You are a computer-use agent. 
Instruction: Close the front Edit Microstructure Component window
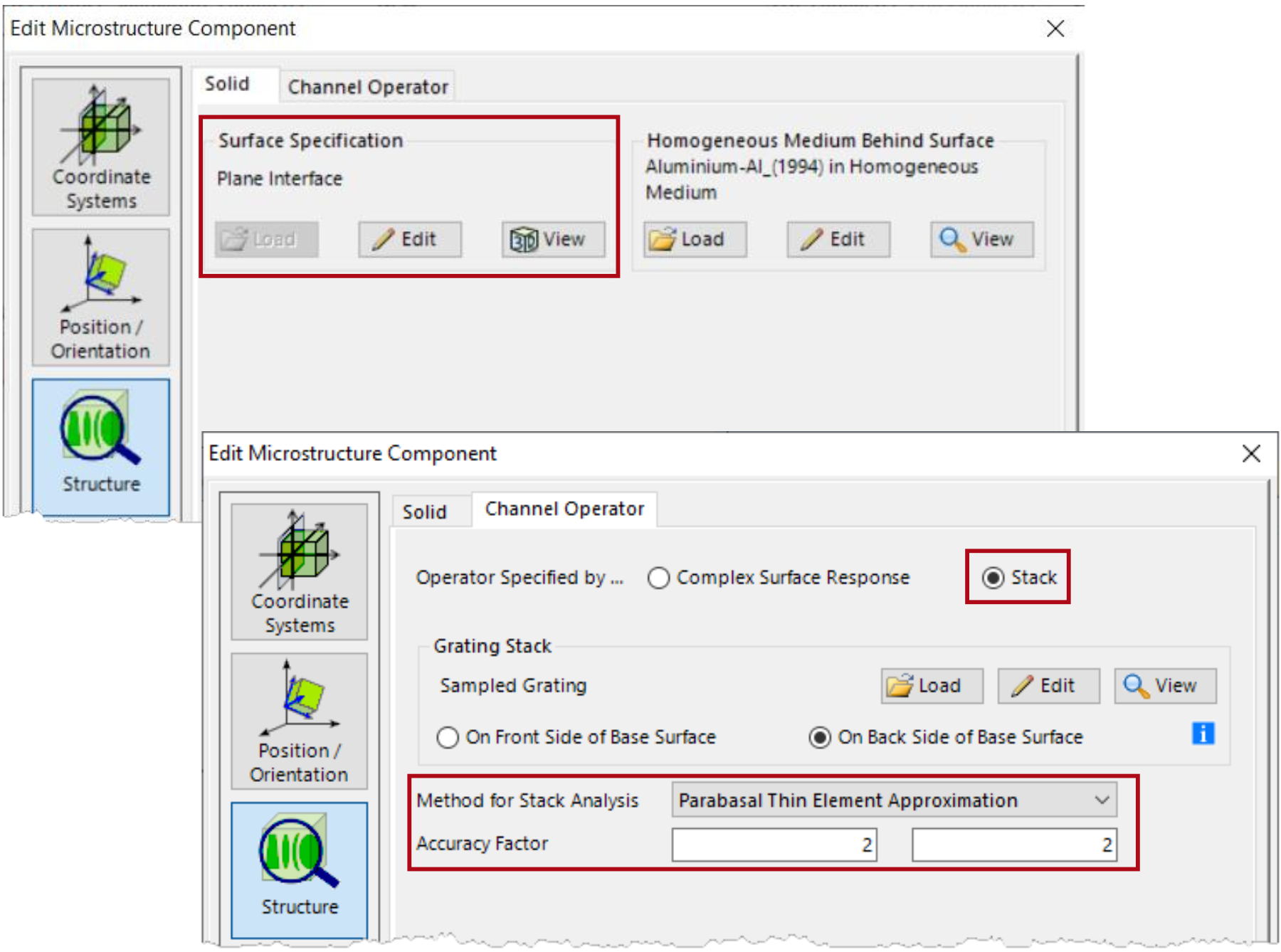pos(1251,453)
